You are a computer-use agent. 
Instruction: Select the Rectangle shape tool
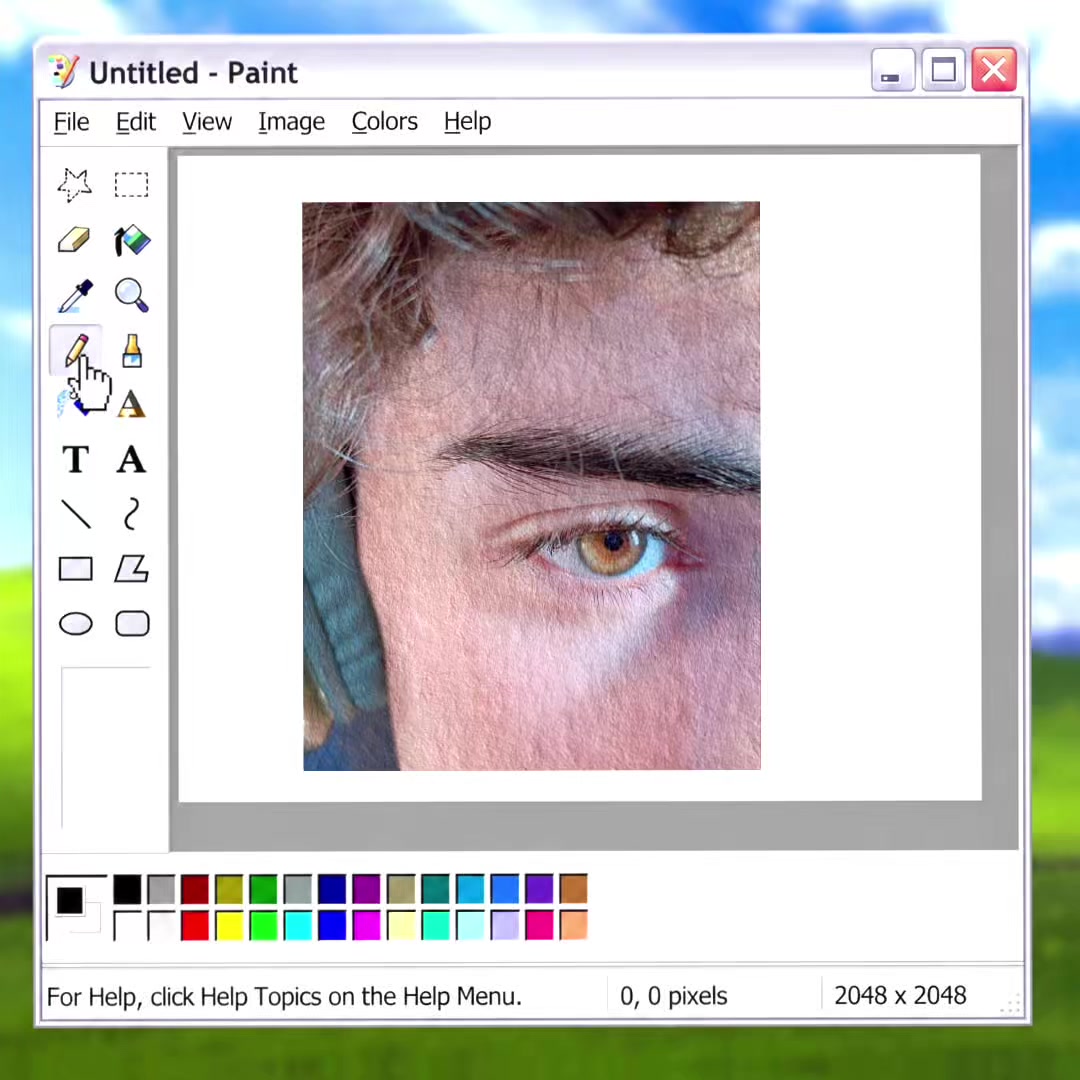coord(76,569)
